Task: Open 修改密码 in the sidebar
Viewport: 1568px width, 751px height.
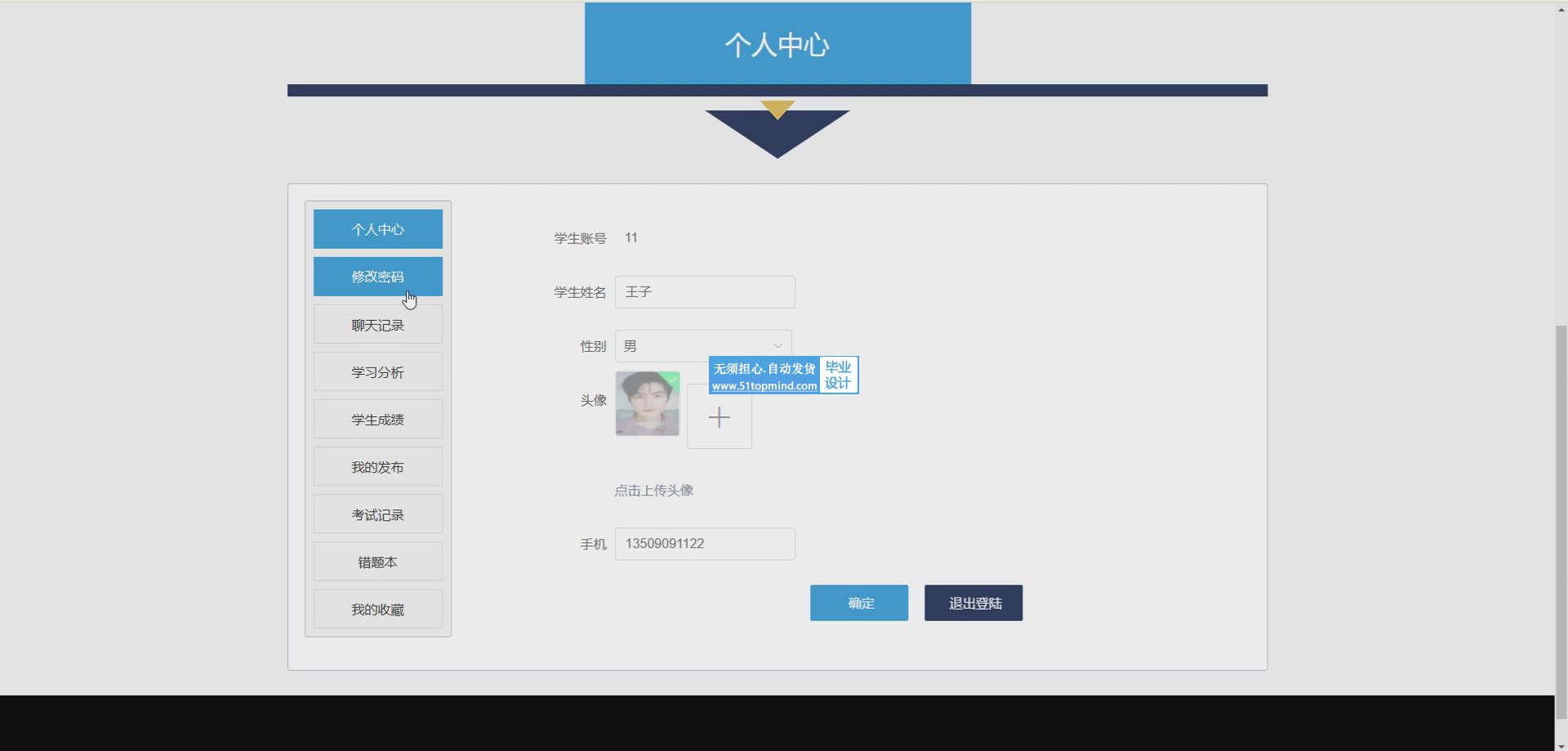Action: click(377, 277)
